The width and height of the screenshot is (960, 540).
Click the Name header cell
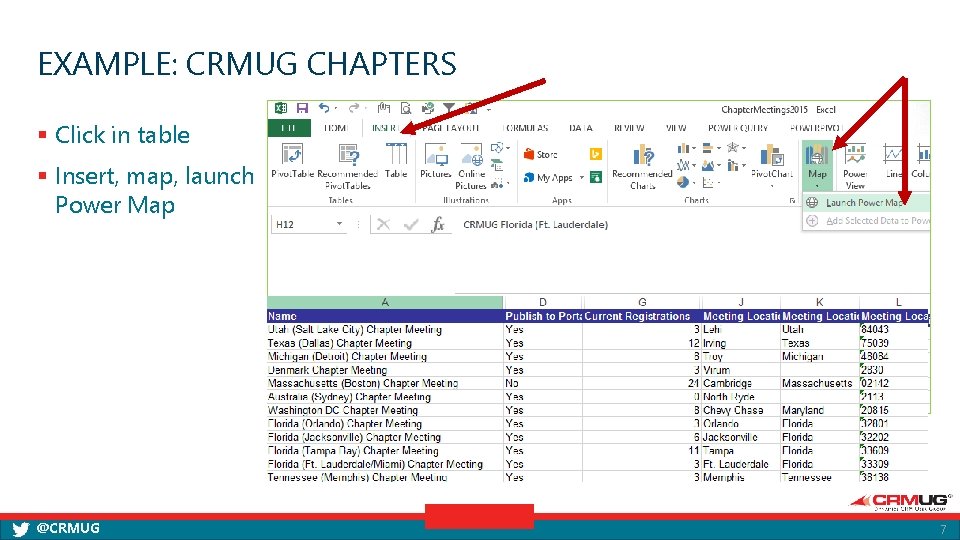pyautogui.click(x=385, y=317)
